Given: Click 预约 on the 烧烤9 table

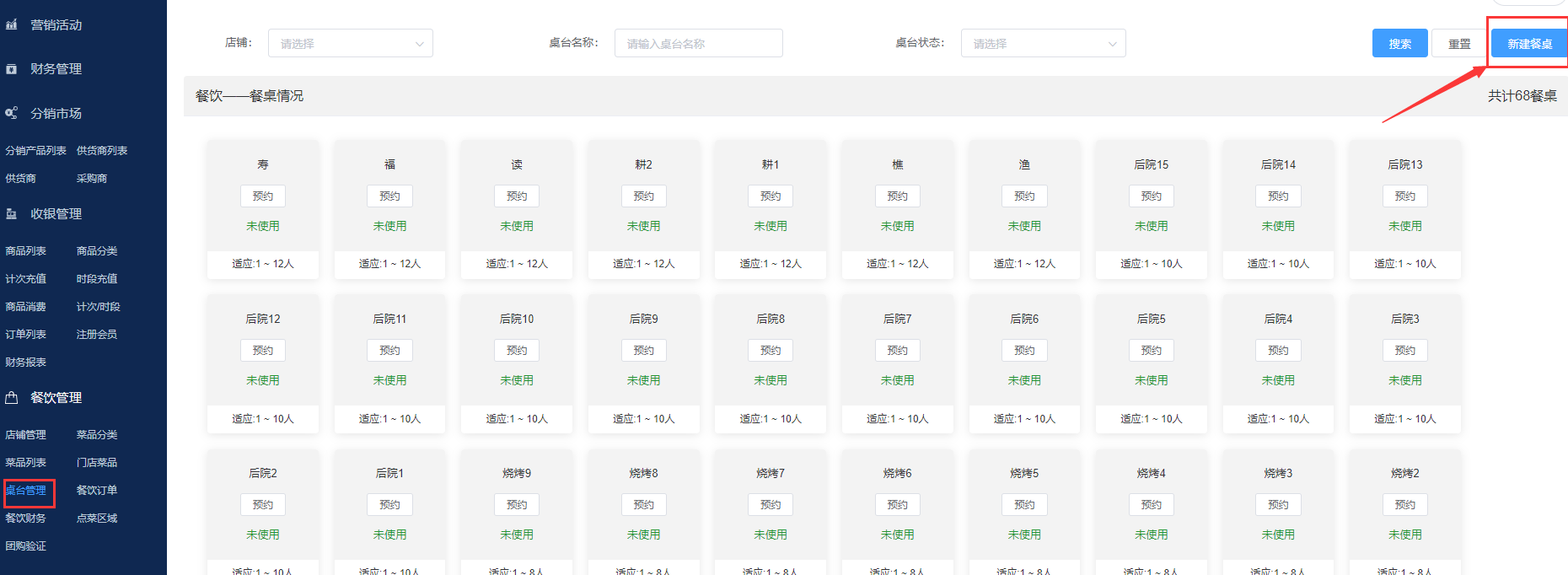Looking at the screenshot, I should point(517,505).
